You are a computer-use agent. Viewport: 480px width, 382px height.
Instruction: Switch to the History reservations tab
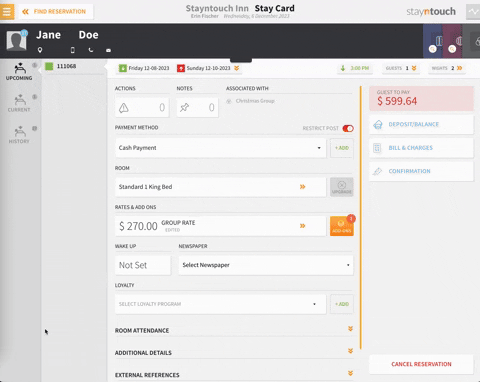[19, 135]
